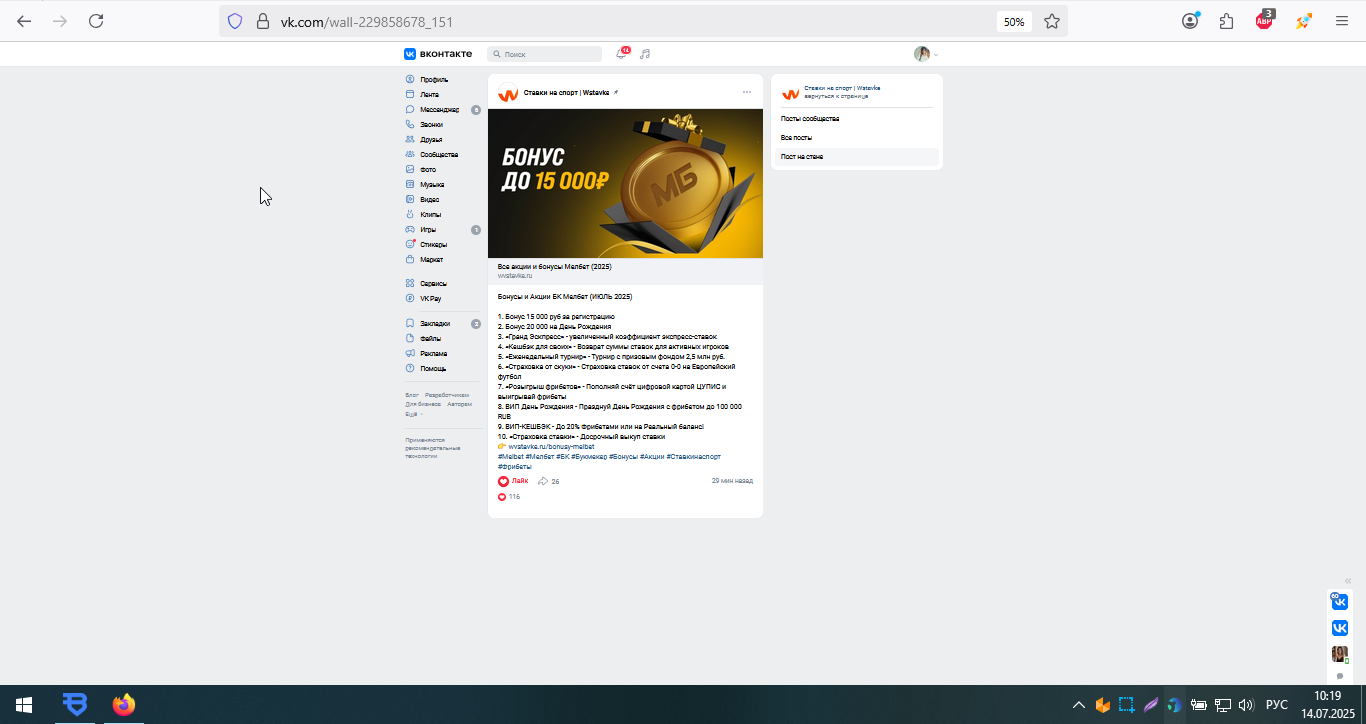Click the РУС language indicator
The image size is (1366, 724).
(x=1276, y=705)
